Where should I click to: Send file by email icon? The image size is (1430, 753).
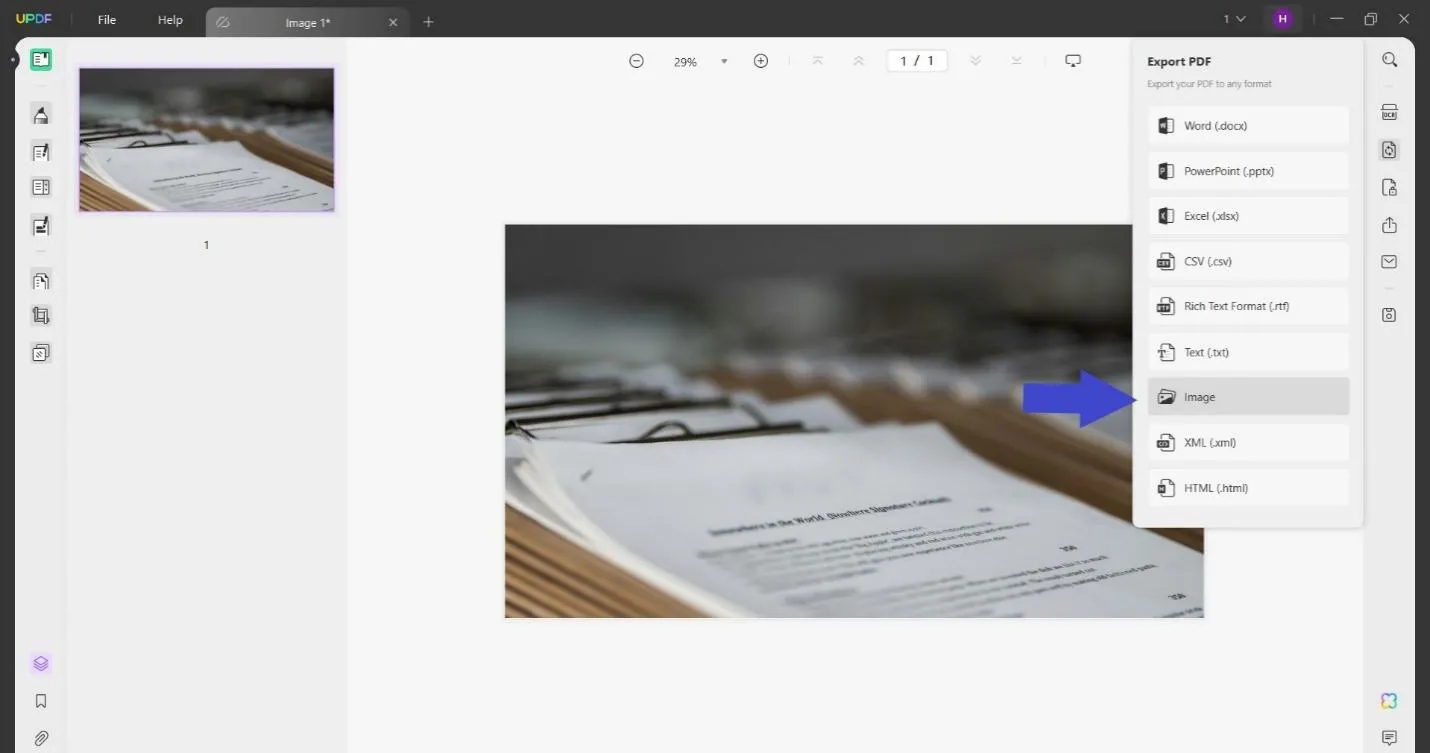pos(1389,262)
